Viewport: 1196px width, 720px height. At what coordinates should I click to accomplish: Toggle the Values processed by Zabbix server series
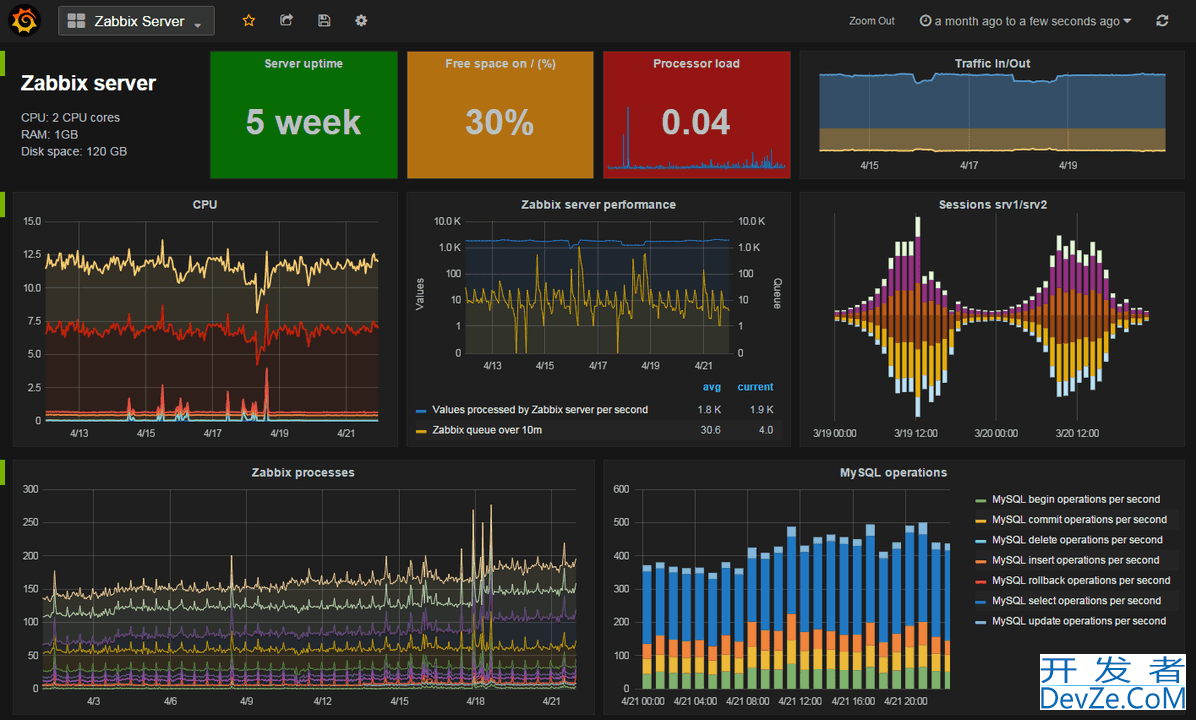540,410
